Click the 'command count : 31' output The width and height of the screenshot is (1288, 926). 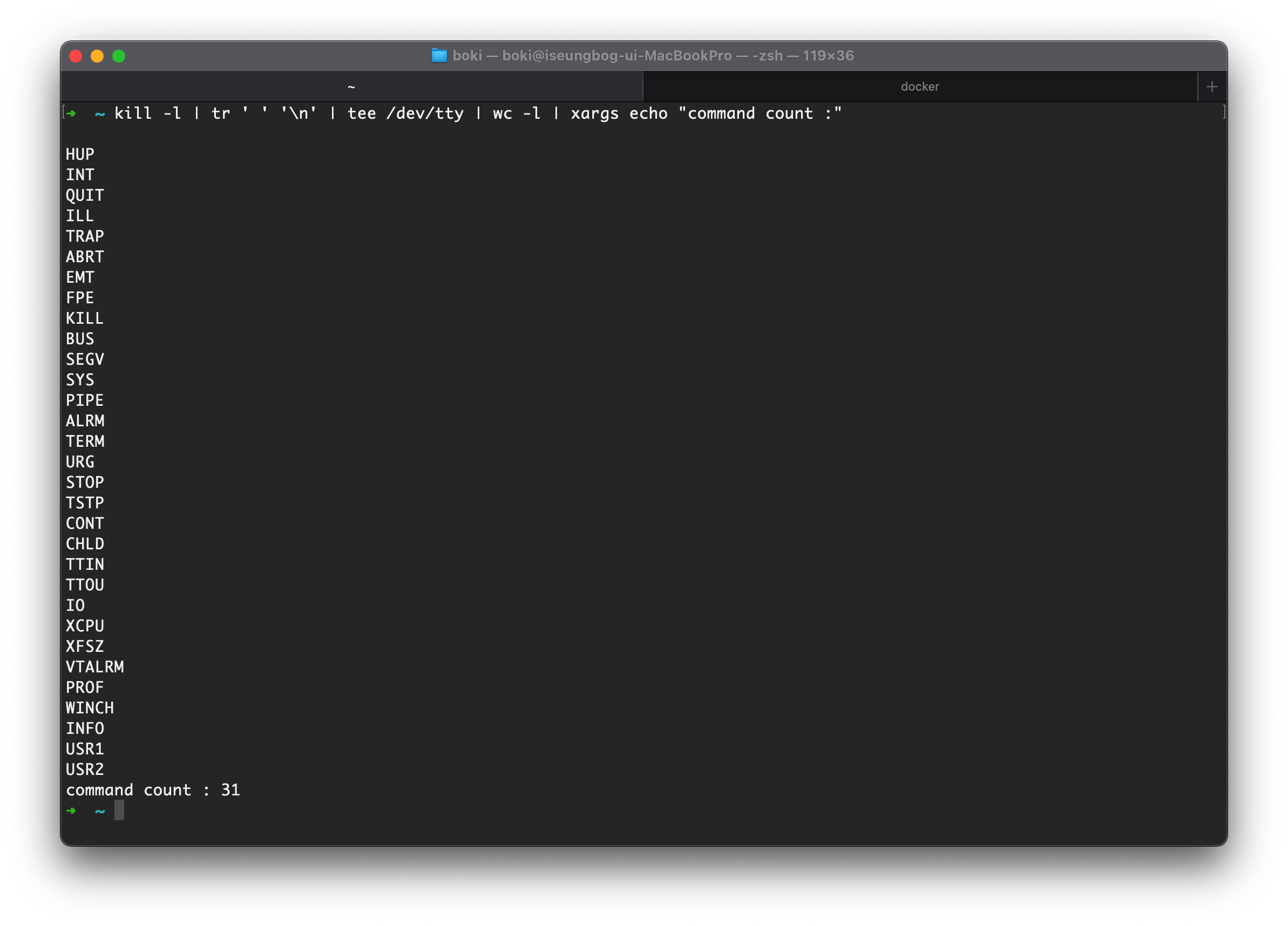[153, 789]
